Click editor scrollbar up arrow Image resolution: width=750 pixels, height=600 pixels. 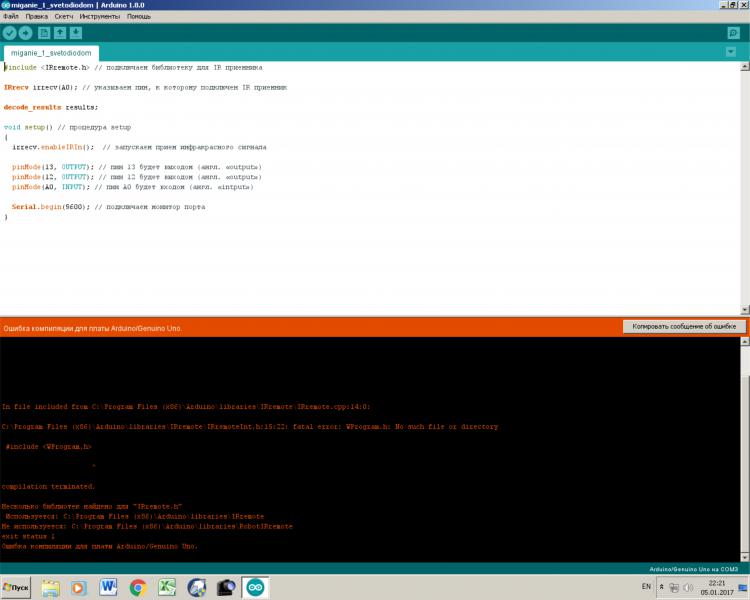coord(745,67)
